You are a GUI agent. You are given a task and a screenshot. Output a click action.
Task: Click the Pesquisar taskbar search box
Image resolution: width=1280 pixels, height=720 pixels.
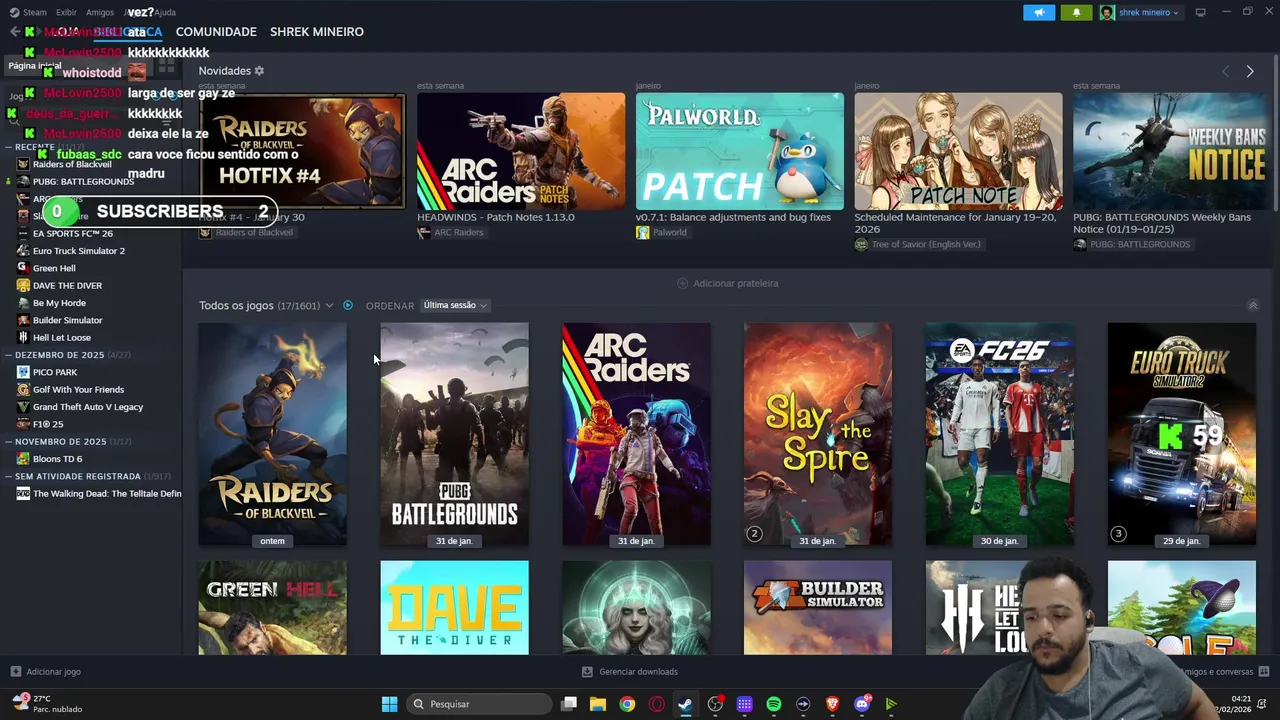pos(479,704)
